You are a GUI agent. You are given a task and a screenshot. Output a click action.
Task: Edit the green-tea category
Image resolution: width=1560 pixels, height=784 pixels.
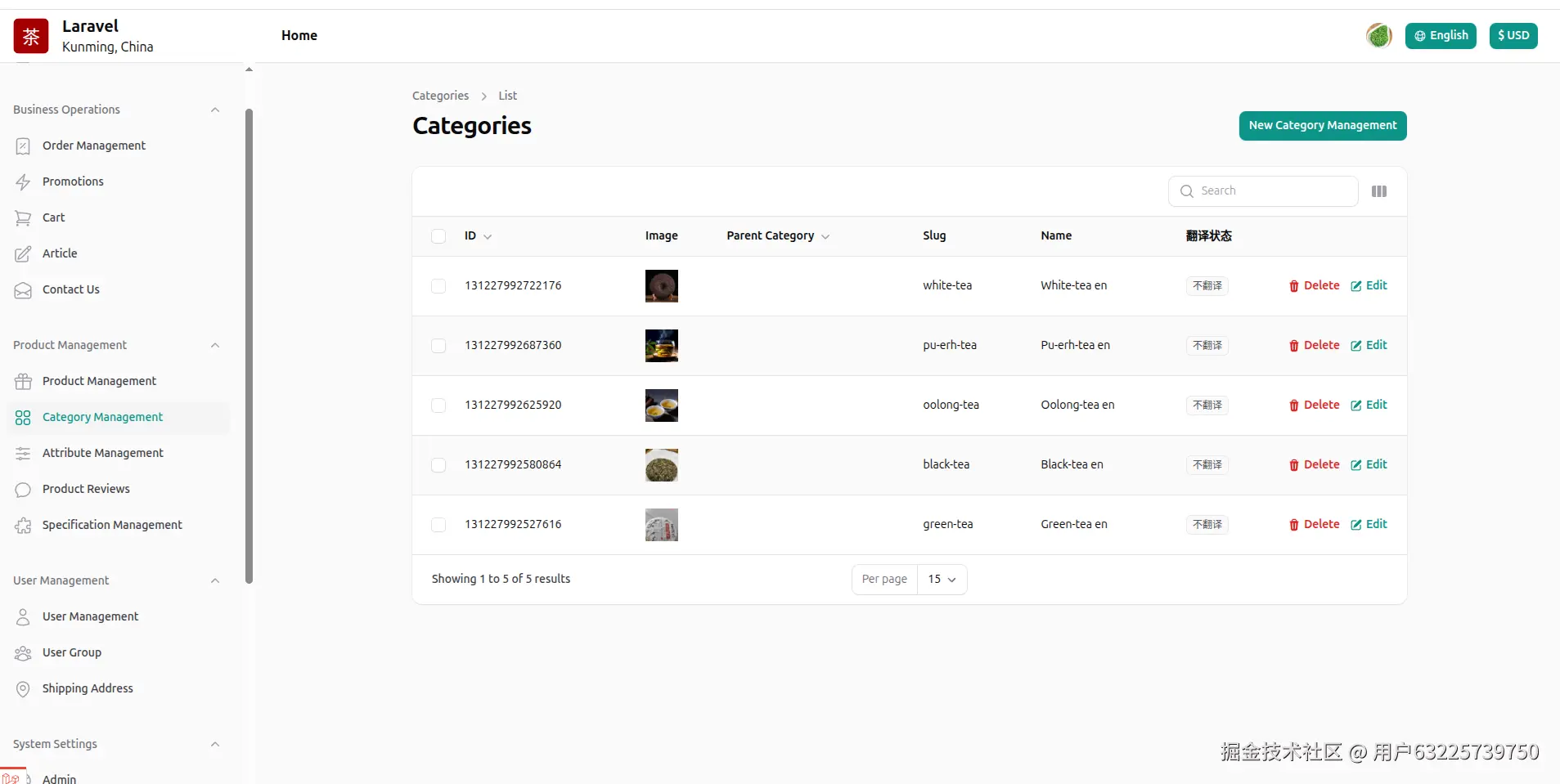(x=1369, y=525)
